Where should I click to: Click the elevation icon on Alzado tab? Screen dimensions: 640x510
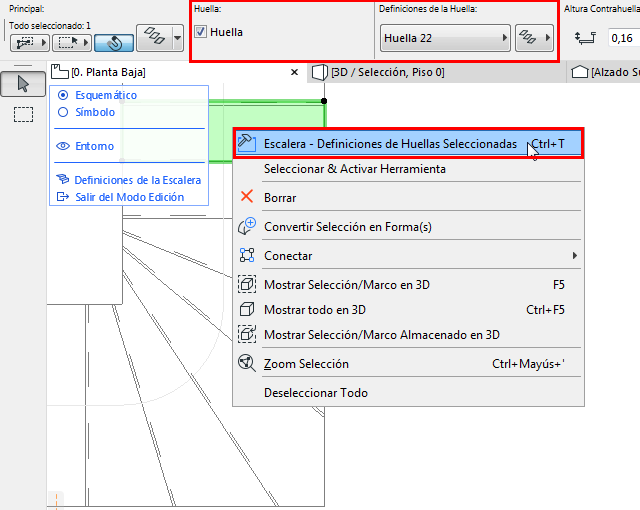[x=579, y=72]
